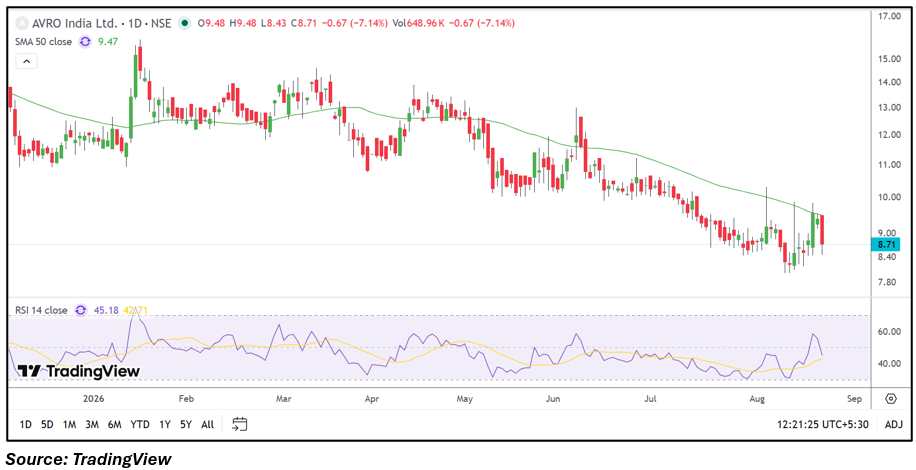This screenshot has width=916, height=470.
Task: Click the RSI 14 refresh icon
Action: (81, 311)
